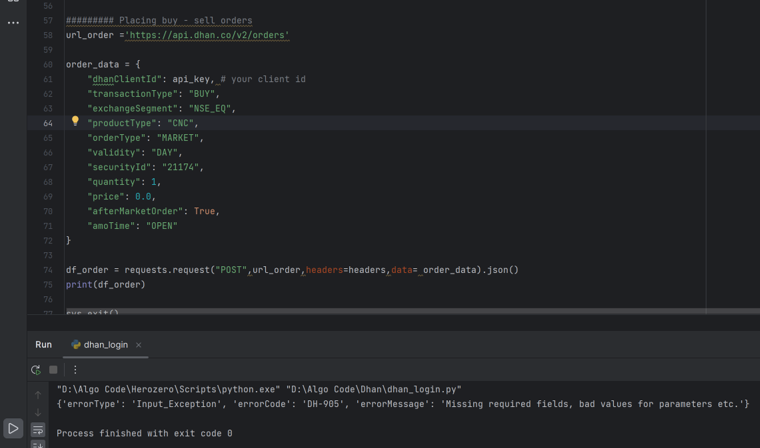Viewport: 760px width, 448px height.
Task: Open the Run tool window sidebar icon
Action: click(x=13, y=428)
